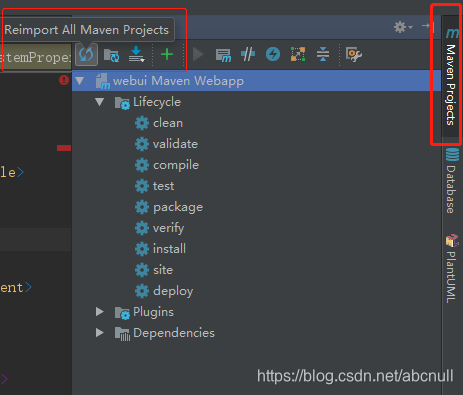Select the install lifecycle goal

160,249
